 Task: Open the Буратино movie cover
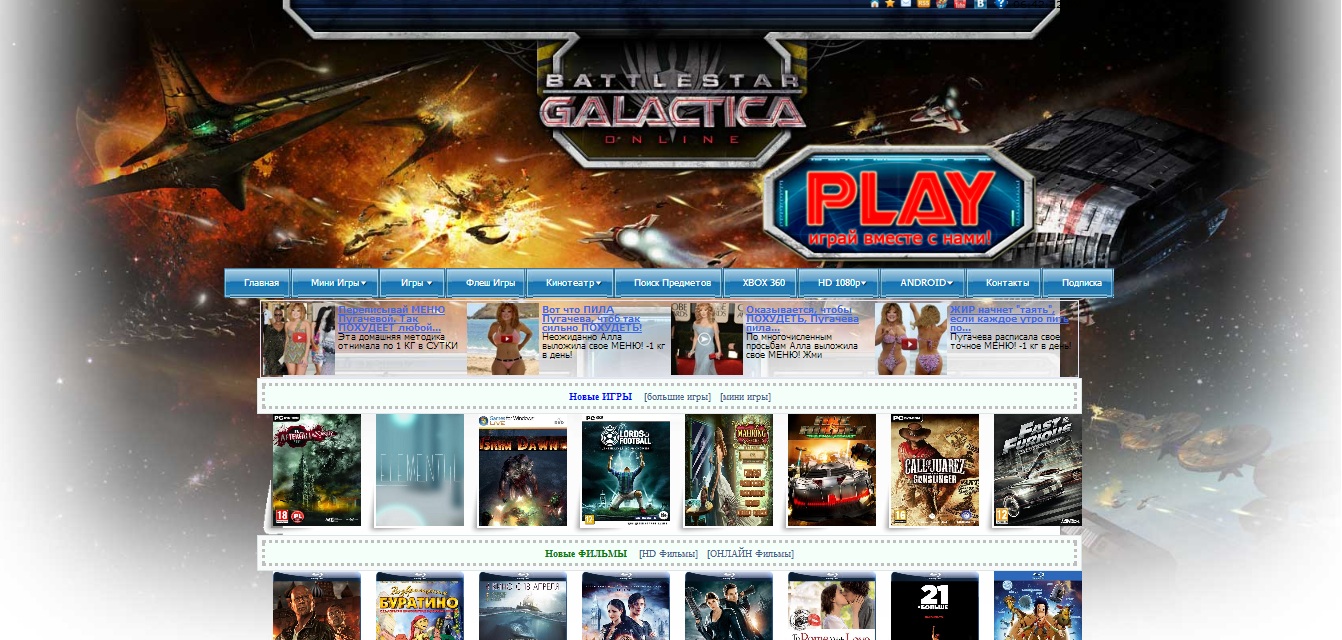[420, 606]
